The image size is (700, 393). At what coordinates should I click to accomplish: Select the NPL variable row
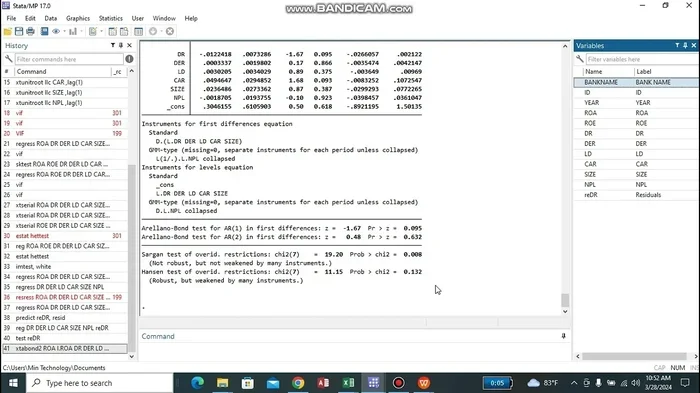point(637,184)
